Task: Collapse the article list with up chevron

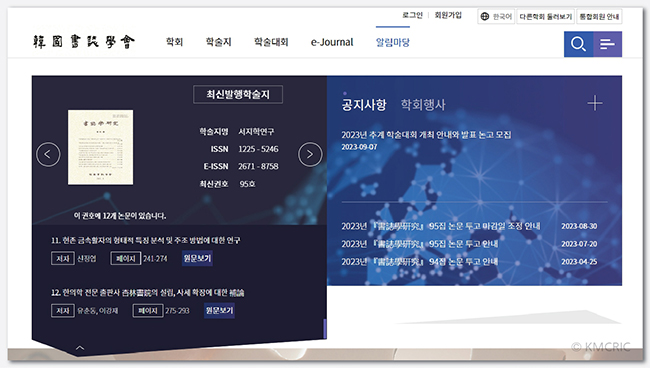Action: [x=80, y=348]
